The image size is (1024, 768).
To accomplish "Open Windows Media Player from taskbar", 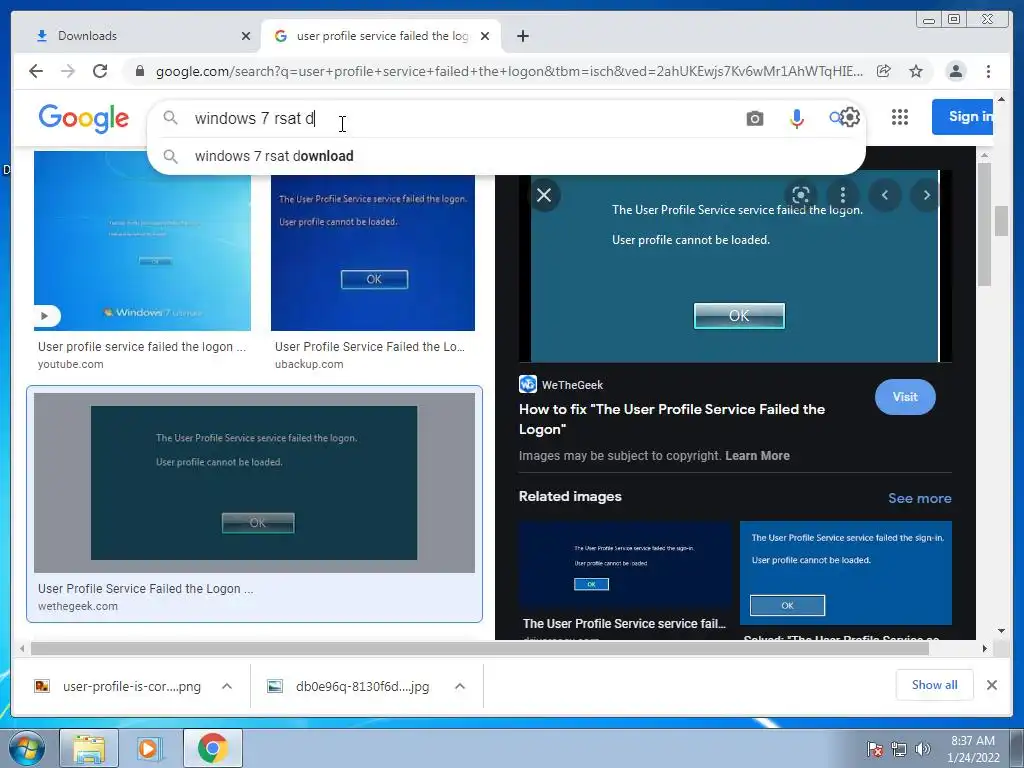I will (150, 748).
